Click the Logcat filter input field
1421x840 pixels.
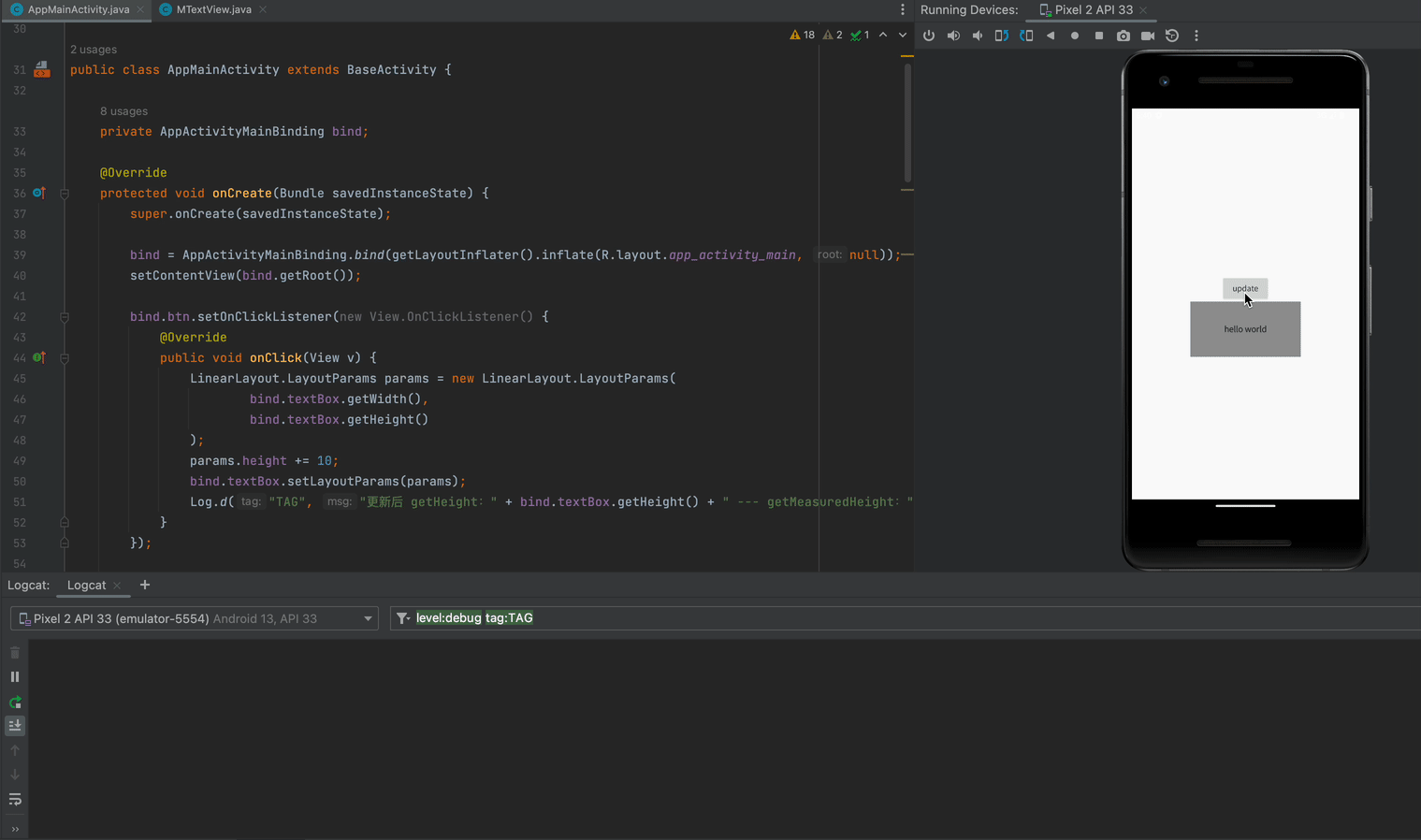pyautogui.click(x=842, y=618)
